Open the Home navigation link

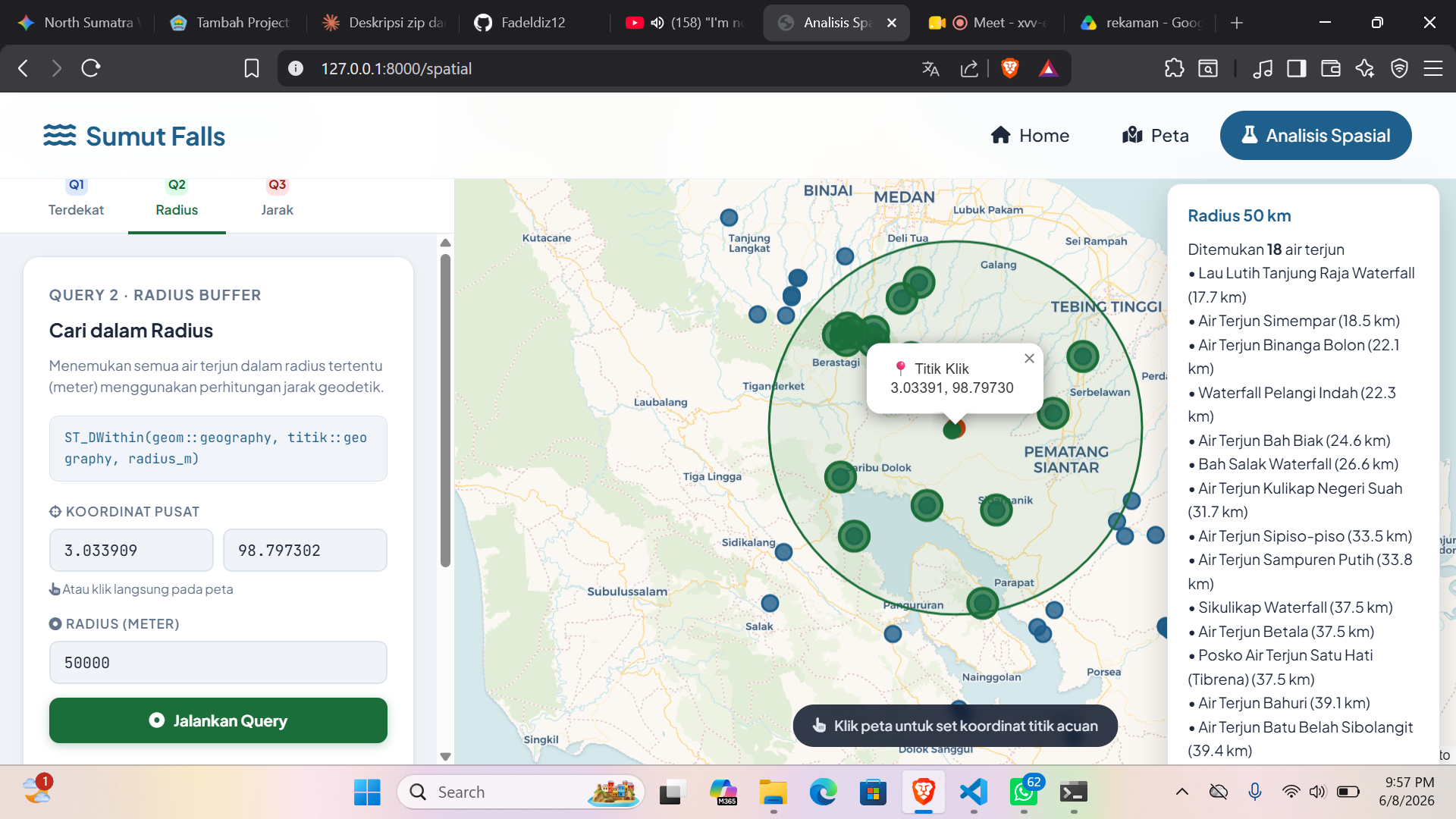coord(1030,136)
